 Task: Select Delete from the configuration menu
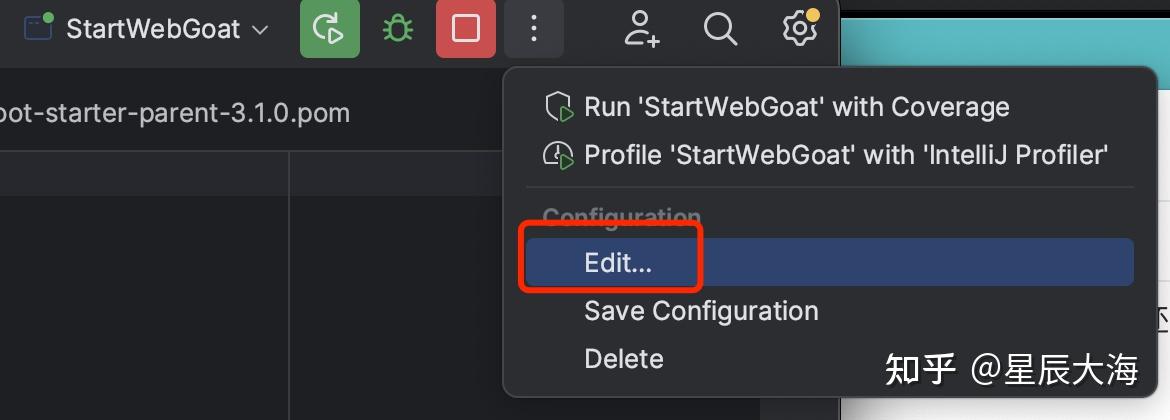pos(623,358)
